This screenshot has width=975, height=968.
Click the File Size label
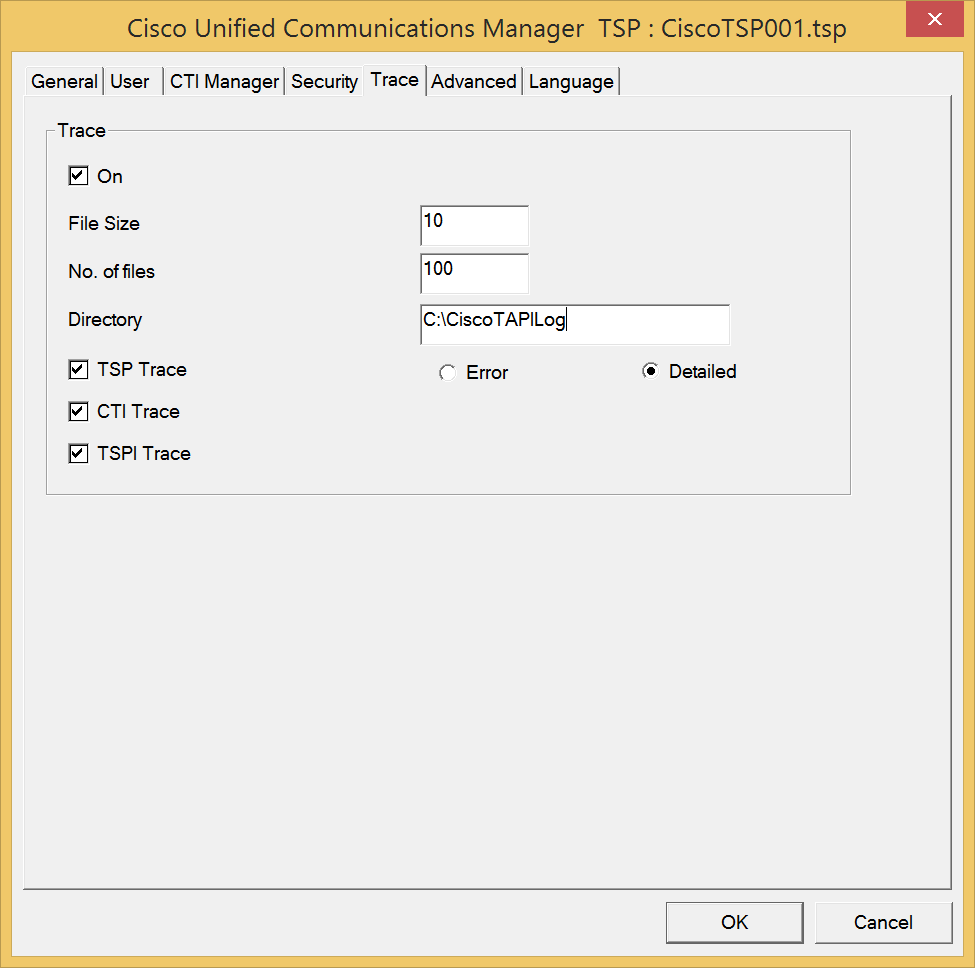tap(104, 224)
